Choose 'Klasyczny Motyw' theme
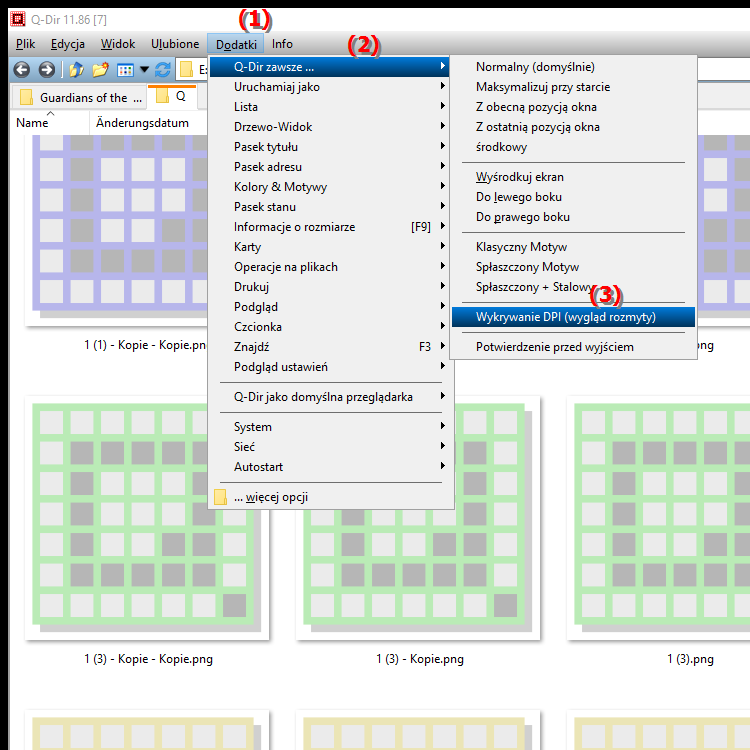 [573, 247]
